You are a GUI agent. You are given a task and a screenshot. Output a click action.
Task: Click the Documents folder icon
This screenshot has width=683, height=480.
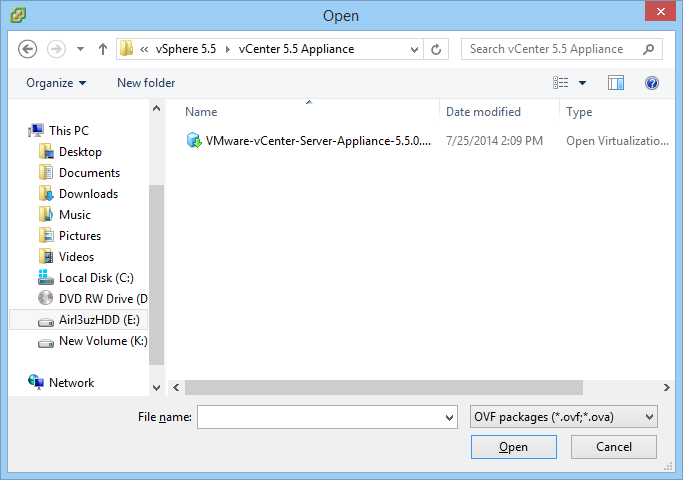pos(46,172)
